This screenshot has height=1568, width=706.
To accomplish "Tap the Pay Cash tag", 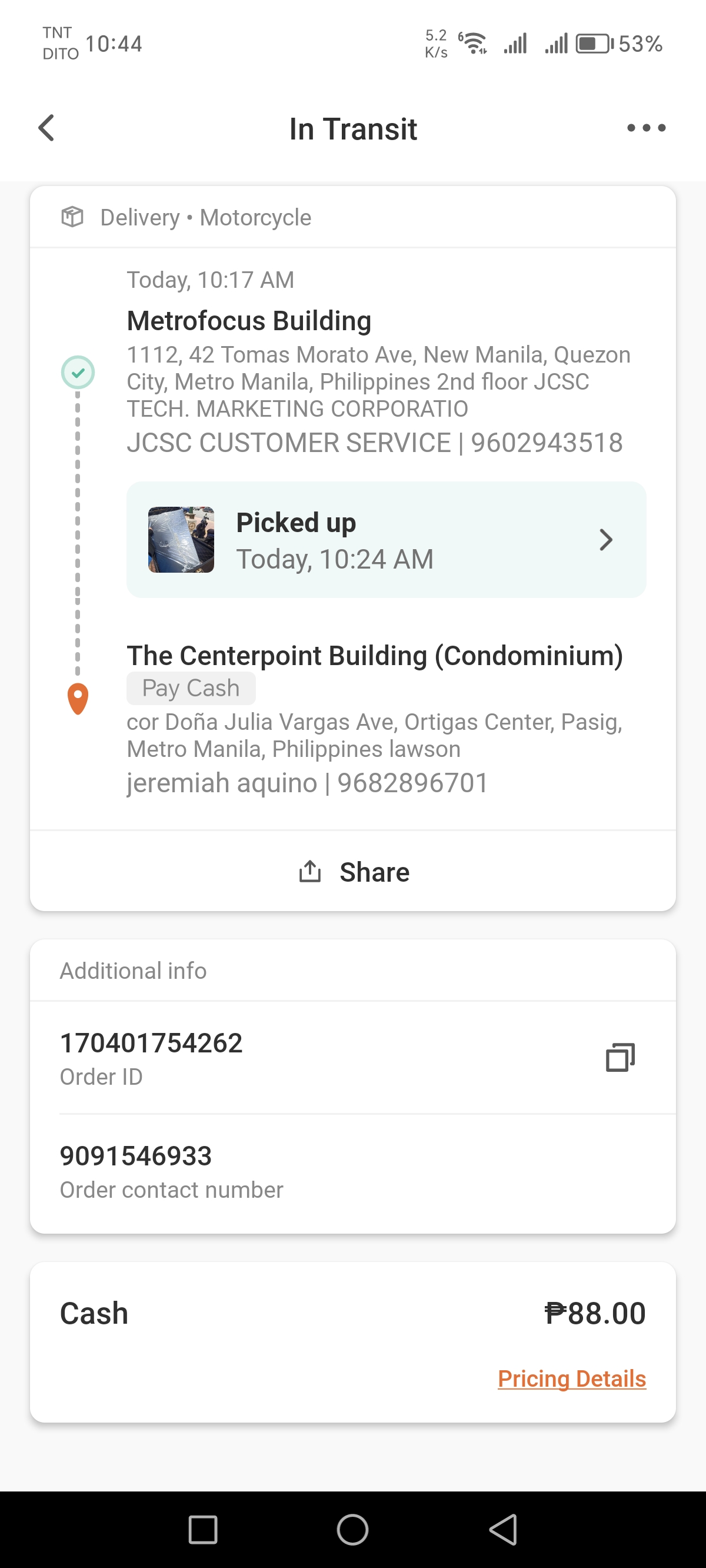I will (191, 688).
